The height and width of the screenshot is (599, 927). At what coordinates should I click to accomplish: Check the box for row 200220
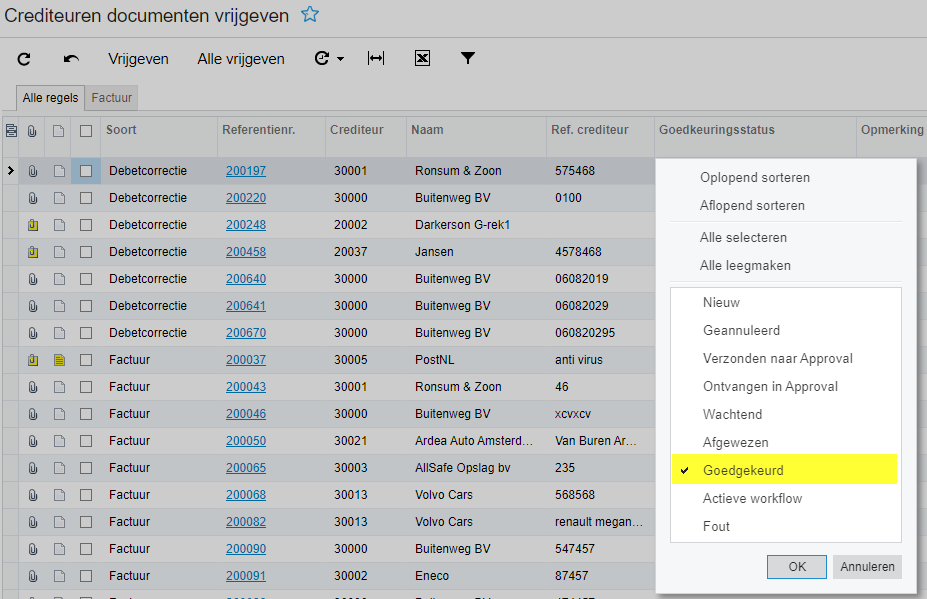[86, 198]
